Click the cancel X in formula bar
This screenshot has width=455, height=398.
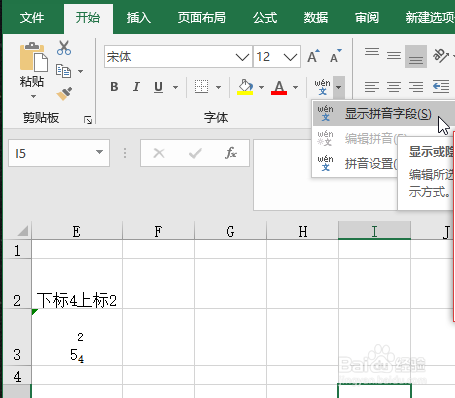point(159,153)
